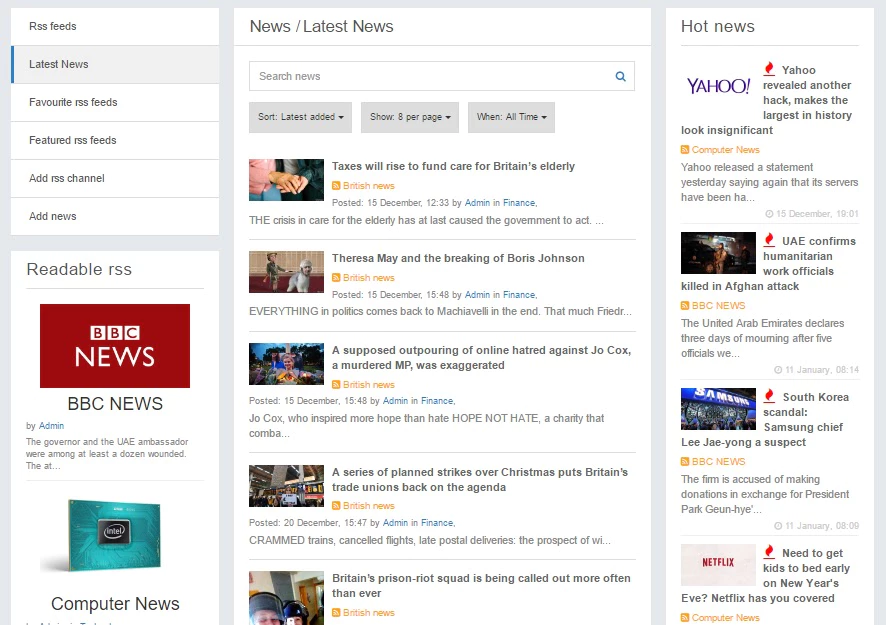Go to Add rss channel
The image size is (886, 625).
[67, 178]
